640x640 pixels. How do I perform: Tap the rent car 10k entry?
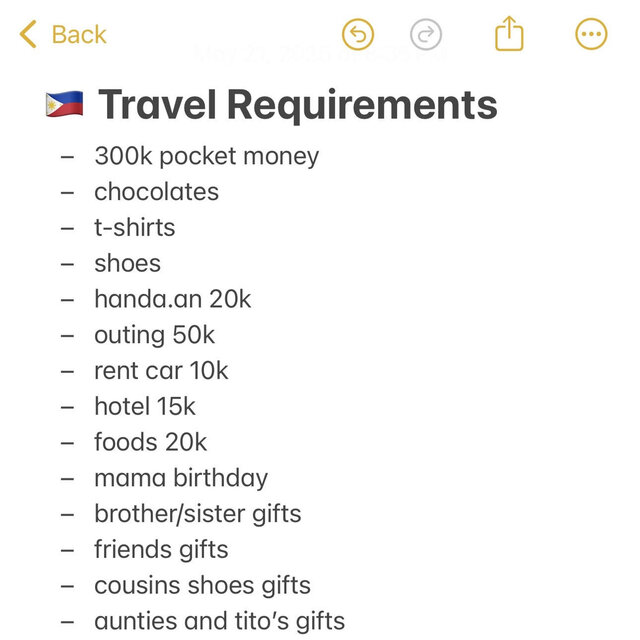(161, 371)
